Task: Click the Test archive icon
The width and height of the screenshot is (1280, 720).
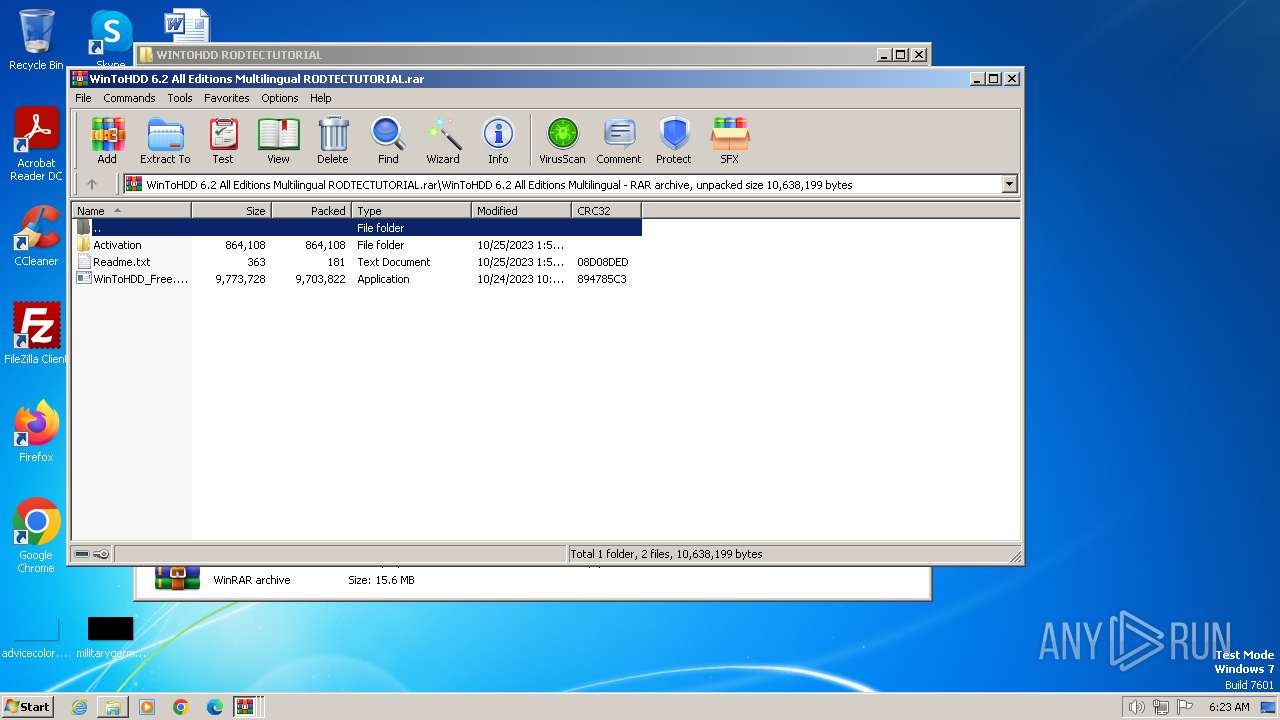Action: tap(223, 140)
